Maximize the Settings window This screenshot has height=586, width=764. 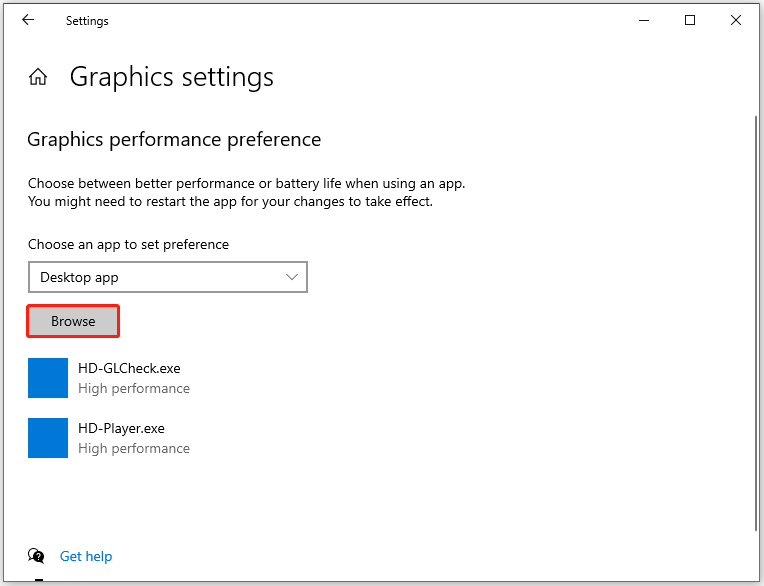(690, 20)
